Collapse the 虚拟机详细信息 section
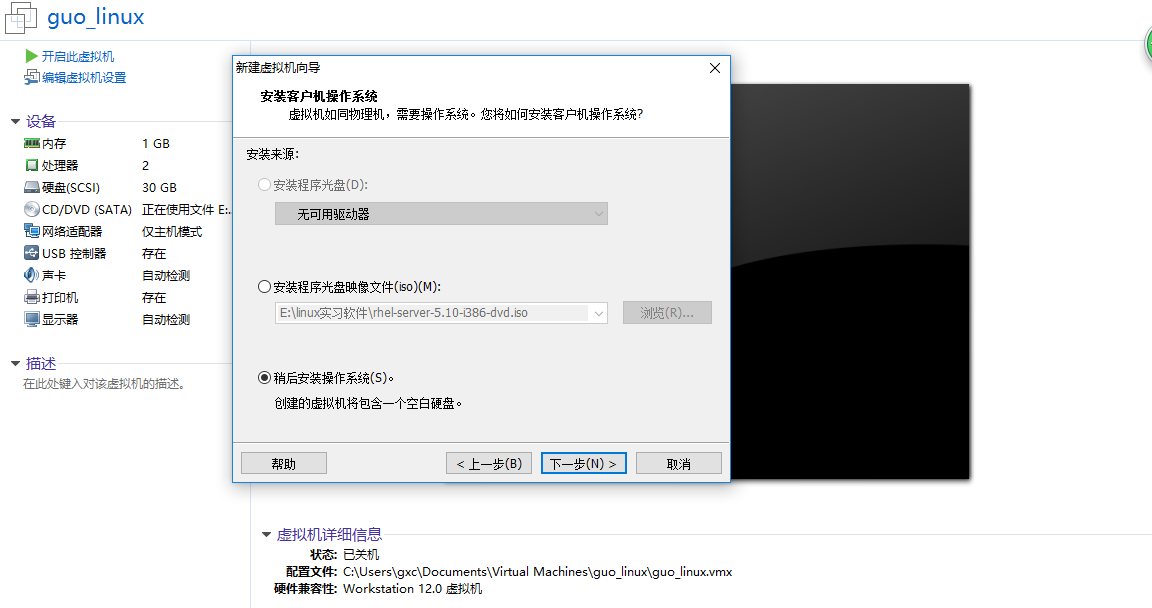Image resolution: width=1152 pixels, height=608 pixels. click(x=267, y=535)
